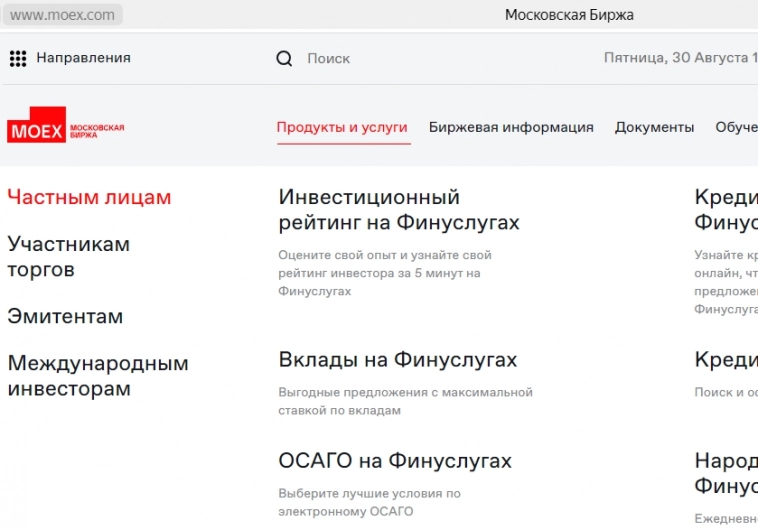Open Направления menu label
Screen dimensions: 758x530
point(84,58)
